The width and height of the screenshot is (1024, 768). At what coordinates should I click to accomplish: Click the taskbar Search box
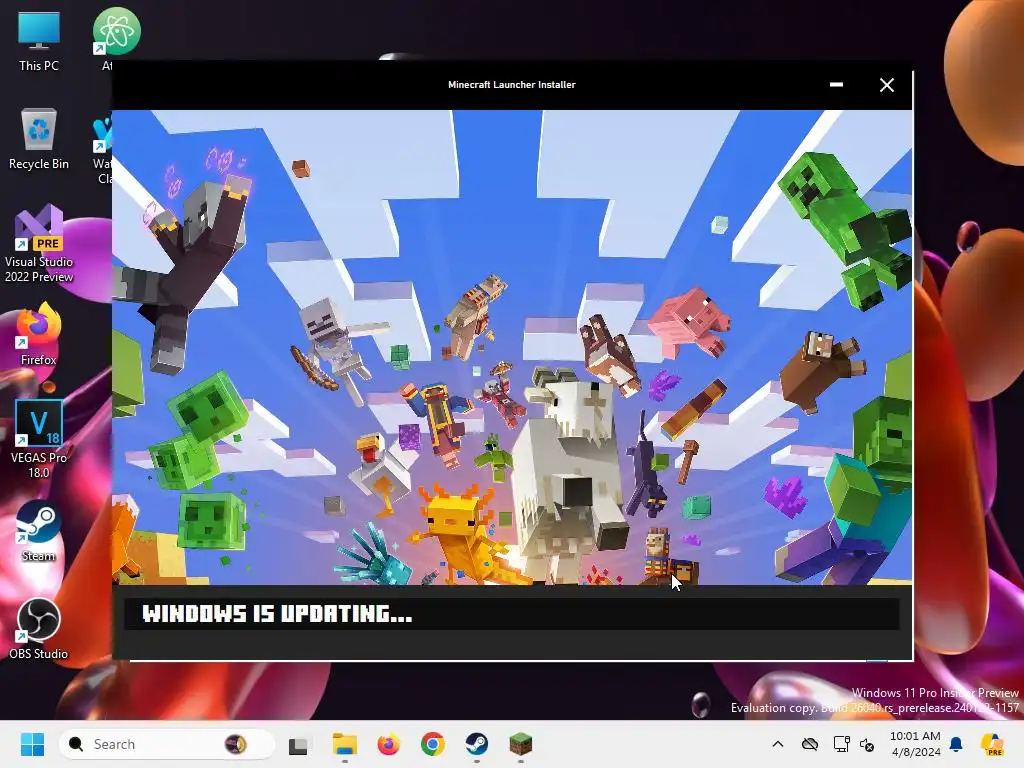pyautogui.click(x=167, y=744)
